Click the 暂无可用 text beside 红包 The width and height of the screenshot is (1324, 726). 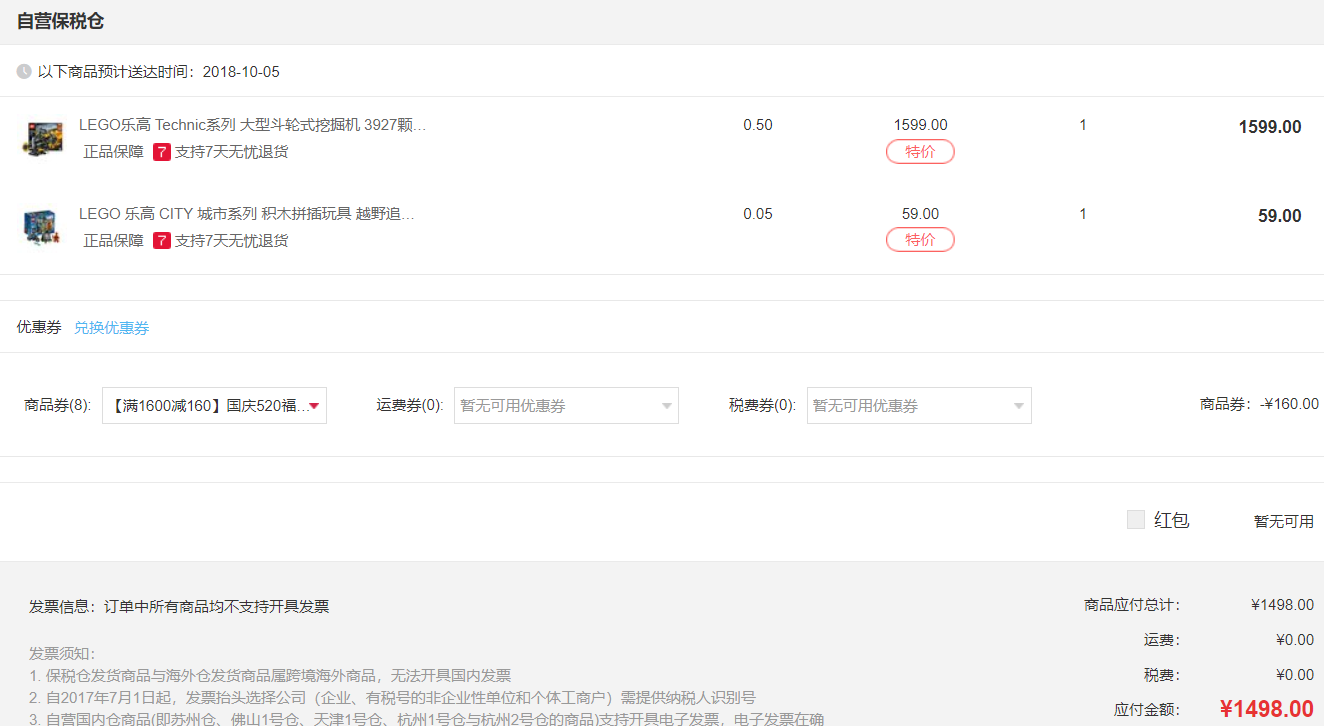point(1284,521)
